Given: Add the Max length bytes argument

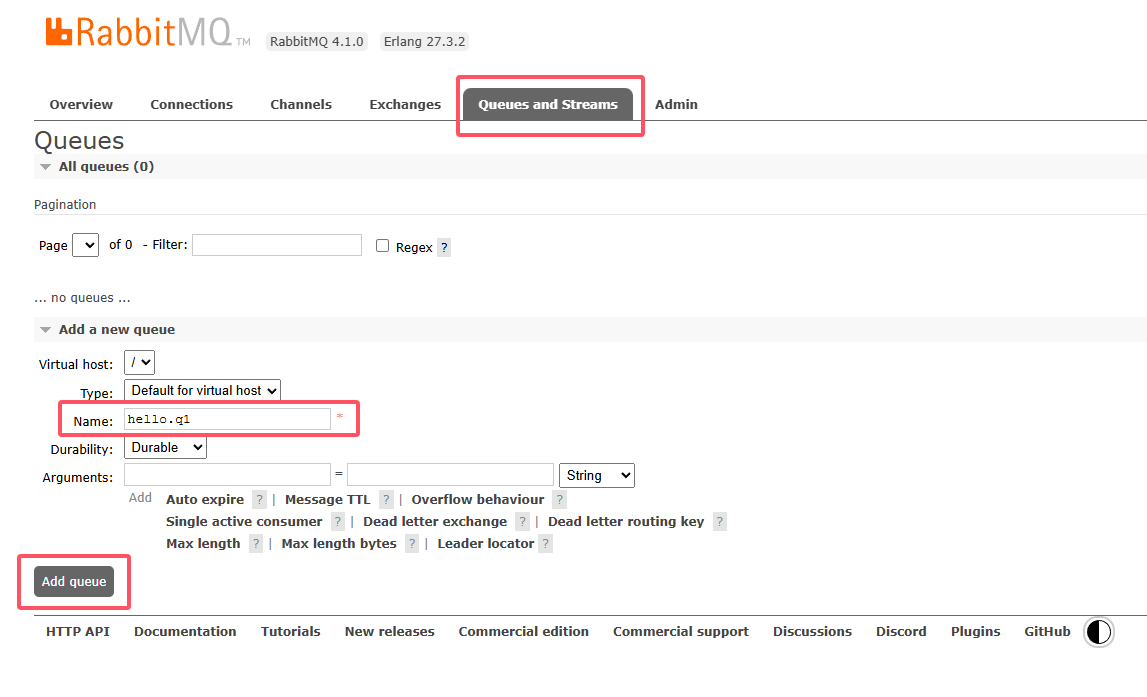Looking at the screenshot, I should coord(339,543).
